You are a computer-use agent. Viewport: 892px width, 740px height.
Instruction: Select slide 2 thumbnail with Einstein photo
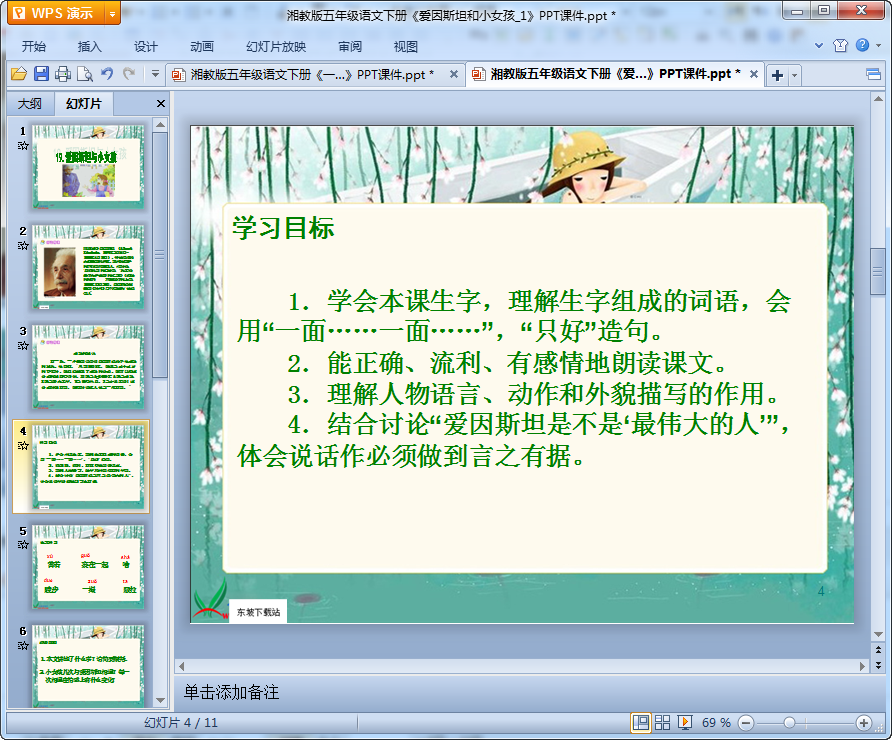pos(88,266)
